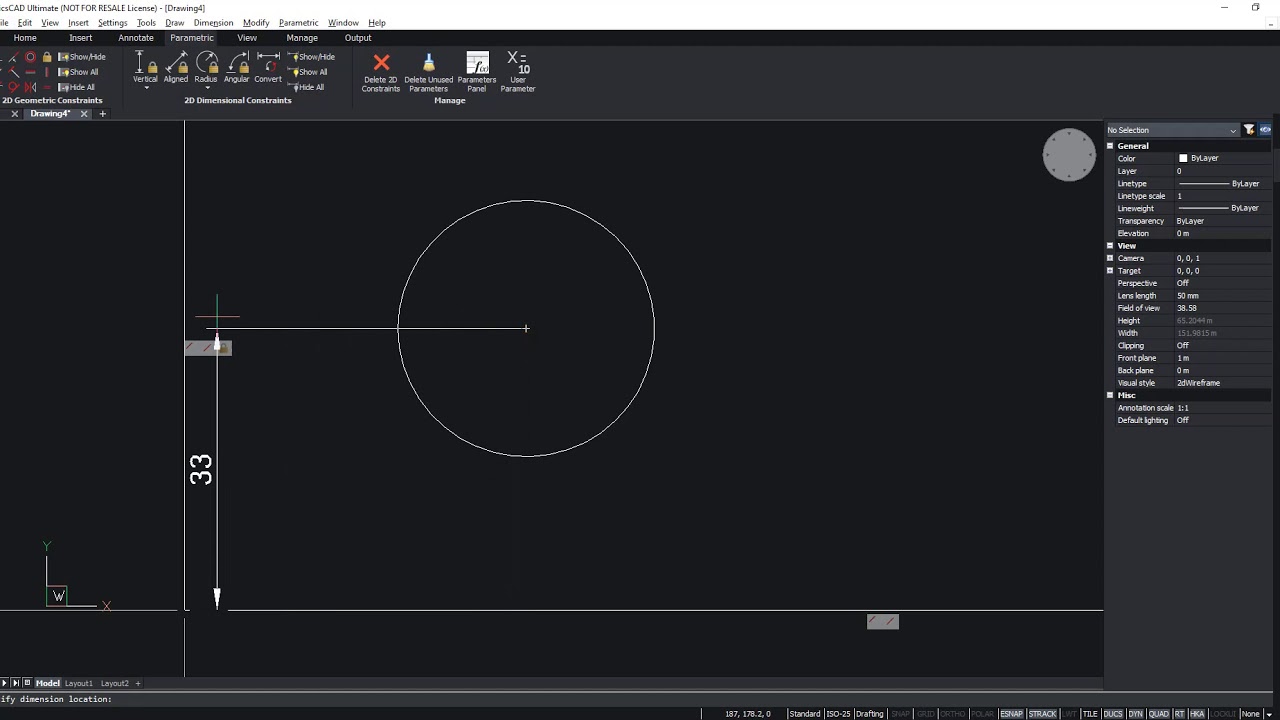Show/Hide dimensional constraints
This screenshot has width=1280, height=720.
[311, 57]
